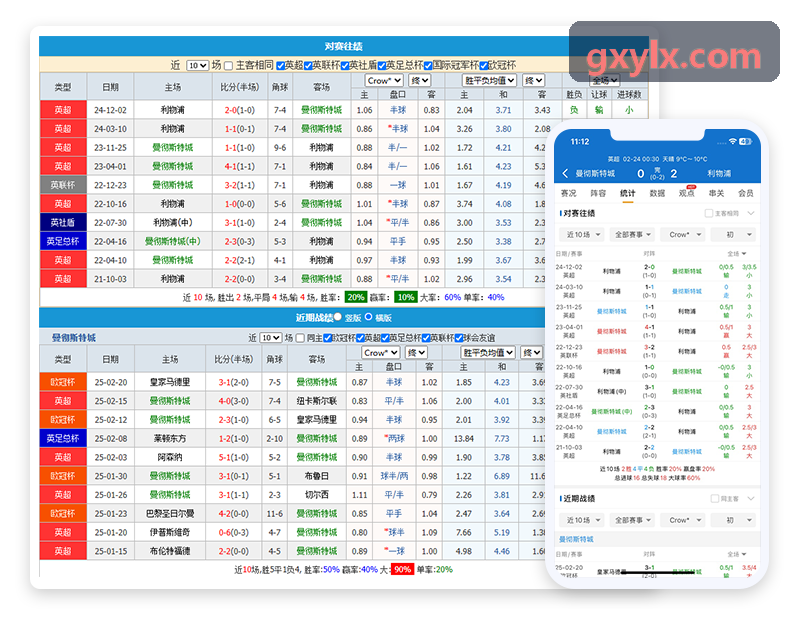Open the Crow* dropdown in phone 对赛往绩 section
The image size is (800, 625).
pyautogui.click(x=683, y=234)
